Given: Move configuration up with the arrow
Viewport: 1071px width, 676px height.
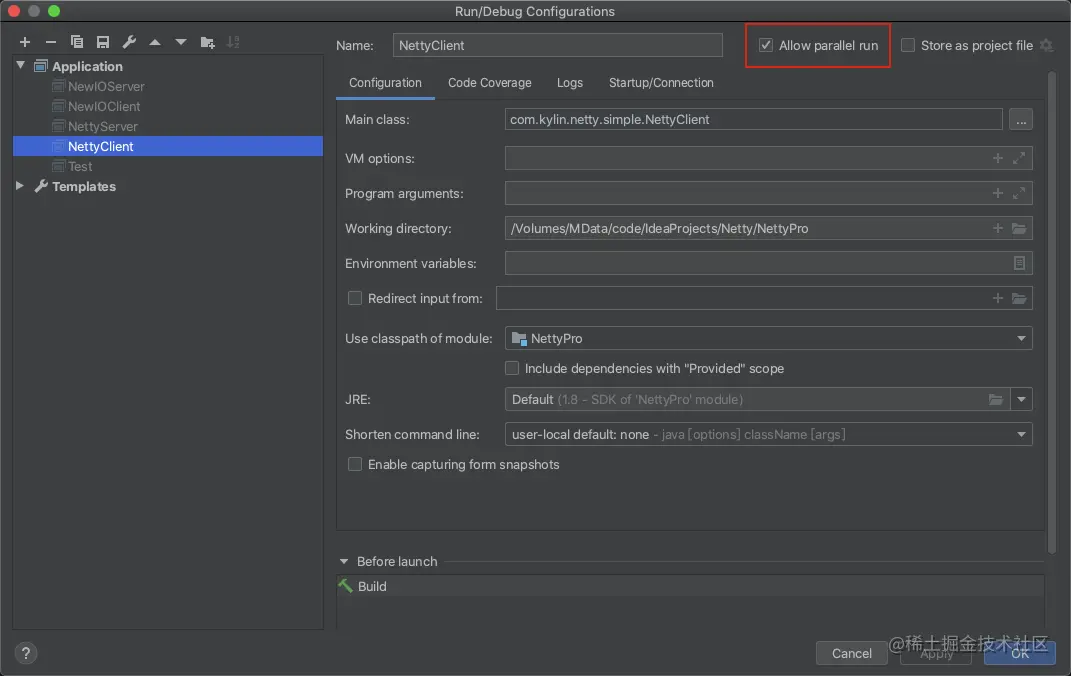Looking at the screenshot, I should coord(155,42).
